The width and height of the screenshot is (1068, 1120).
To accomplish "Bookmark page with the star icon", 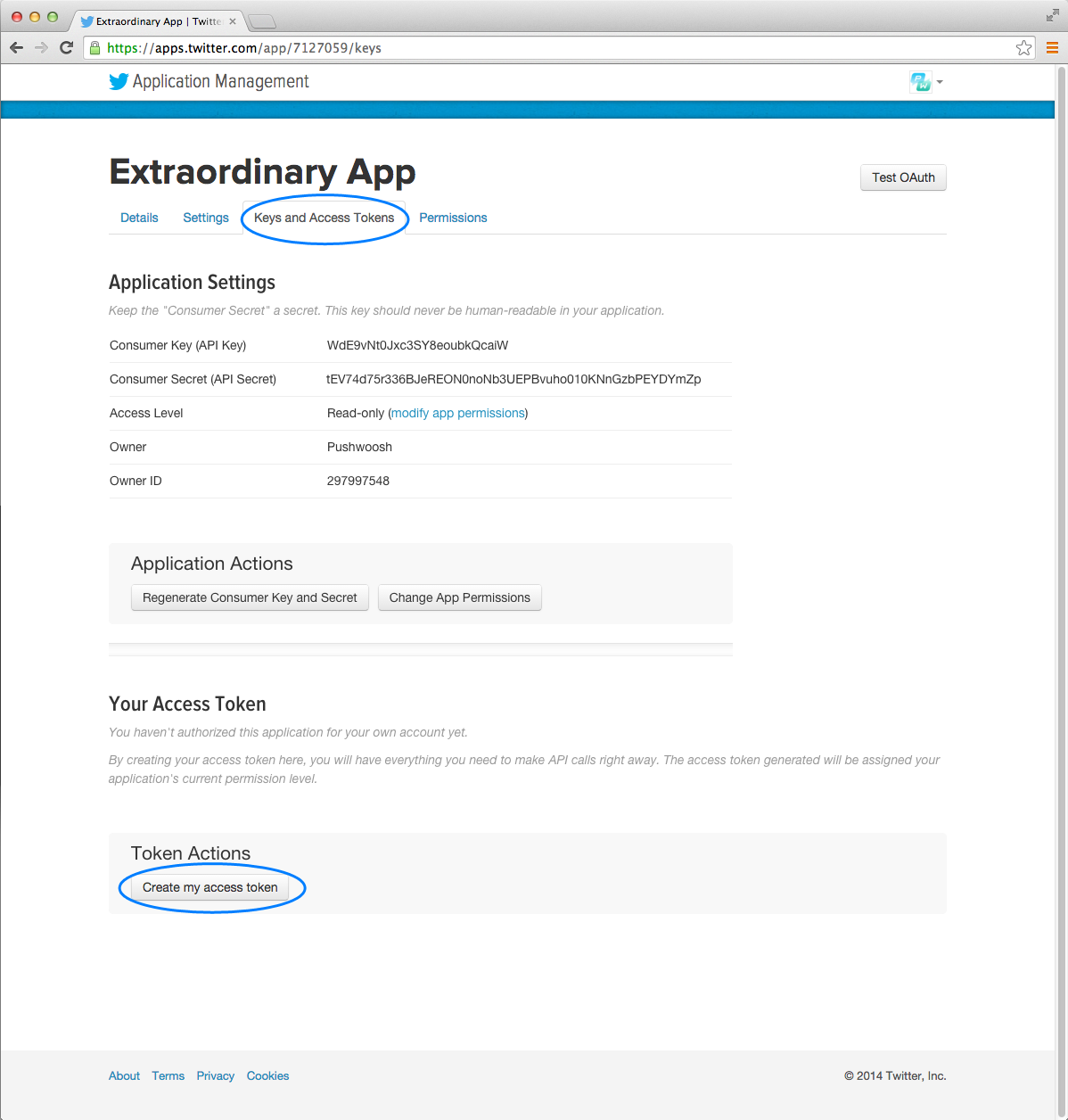I will pos(1023,48).
